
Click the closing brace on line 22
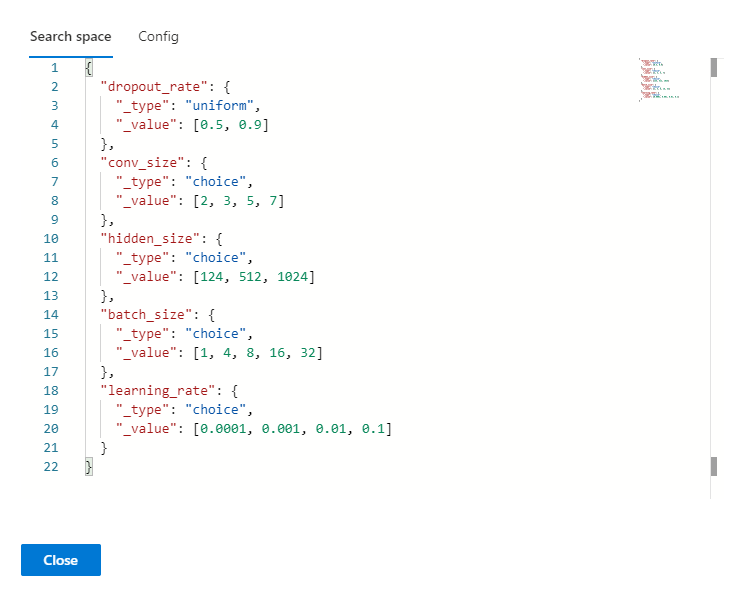(x=89, y=467)
